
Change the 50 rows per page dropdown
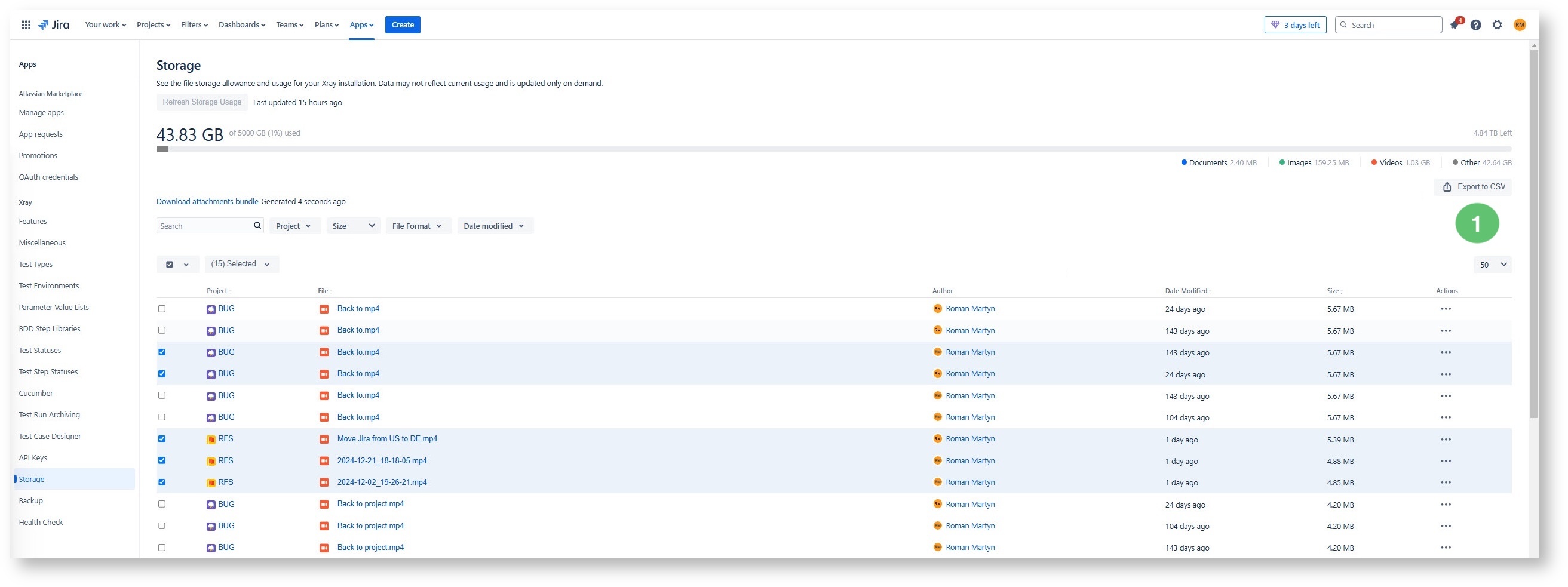(1492, 265)
